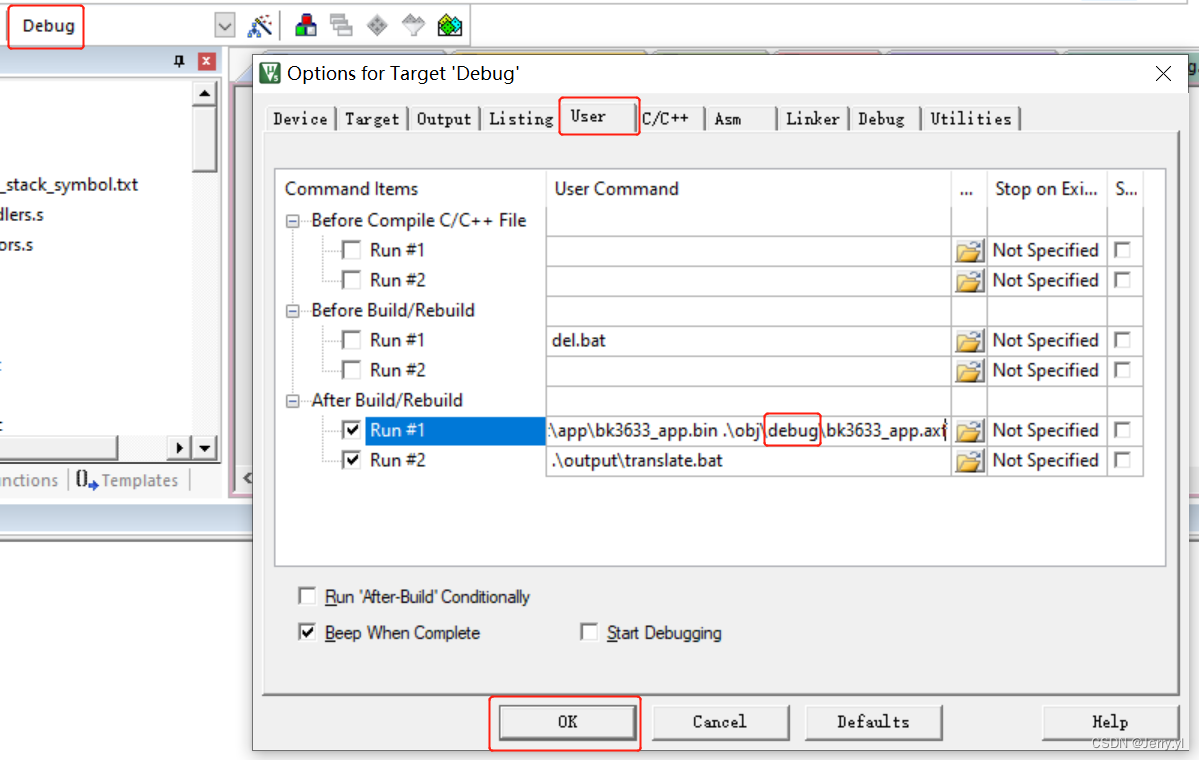The width and height of the screenshot is (1199, 760).
Task: Browse folder for After Build Run #1
Action: [969, 430]
